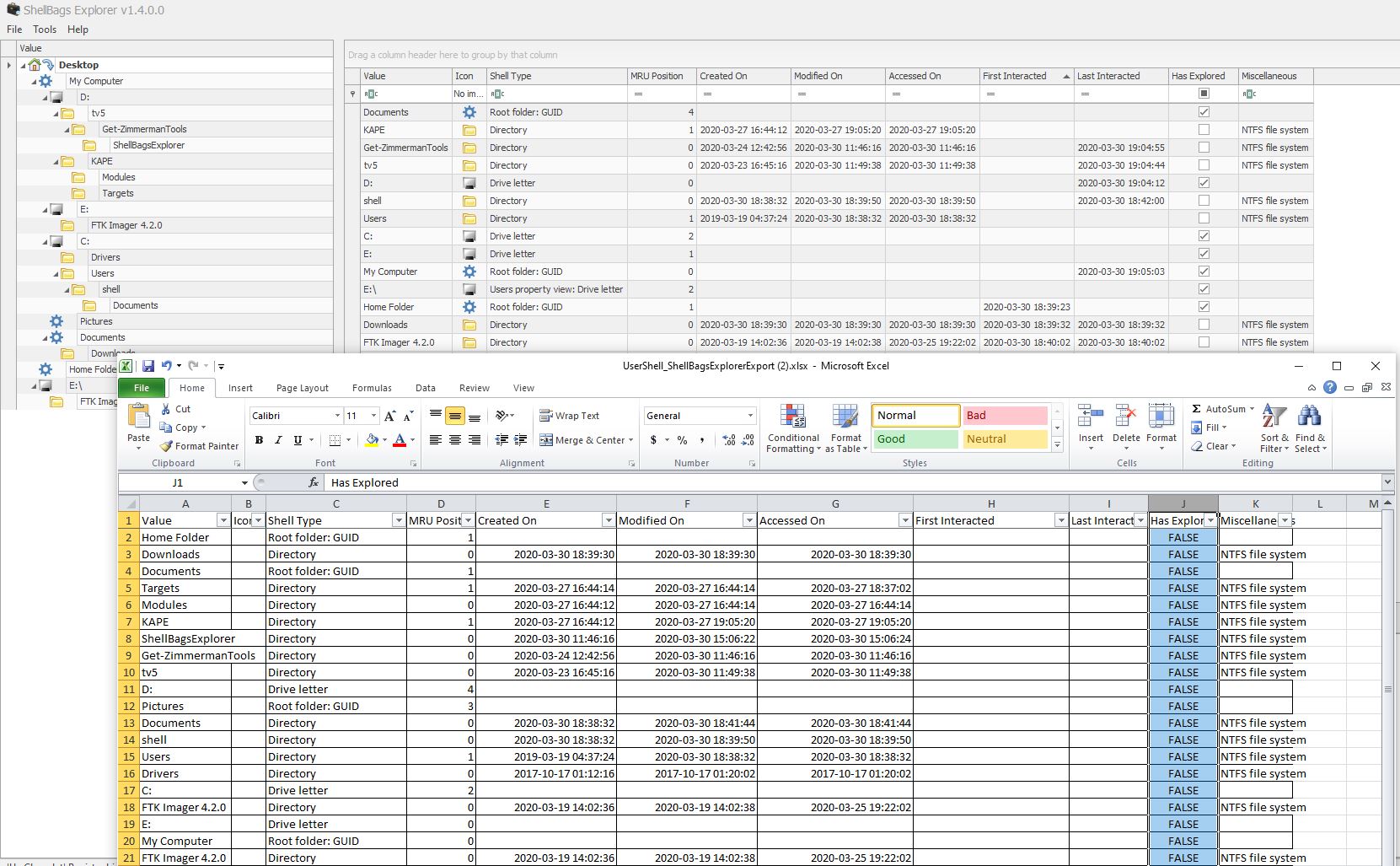1400x866 pixels.
Task: Switch to the Formulas ribbon tab
Action: pos(372,388)
